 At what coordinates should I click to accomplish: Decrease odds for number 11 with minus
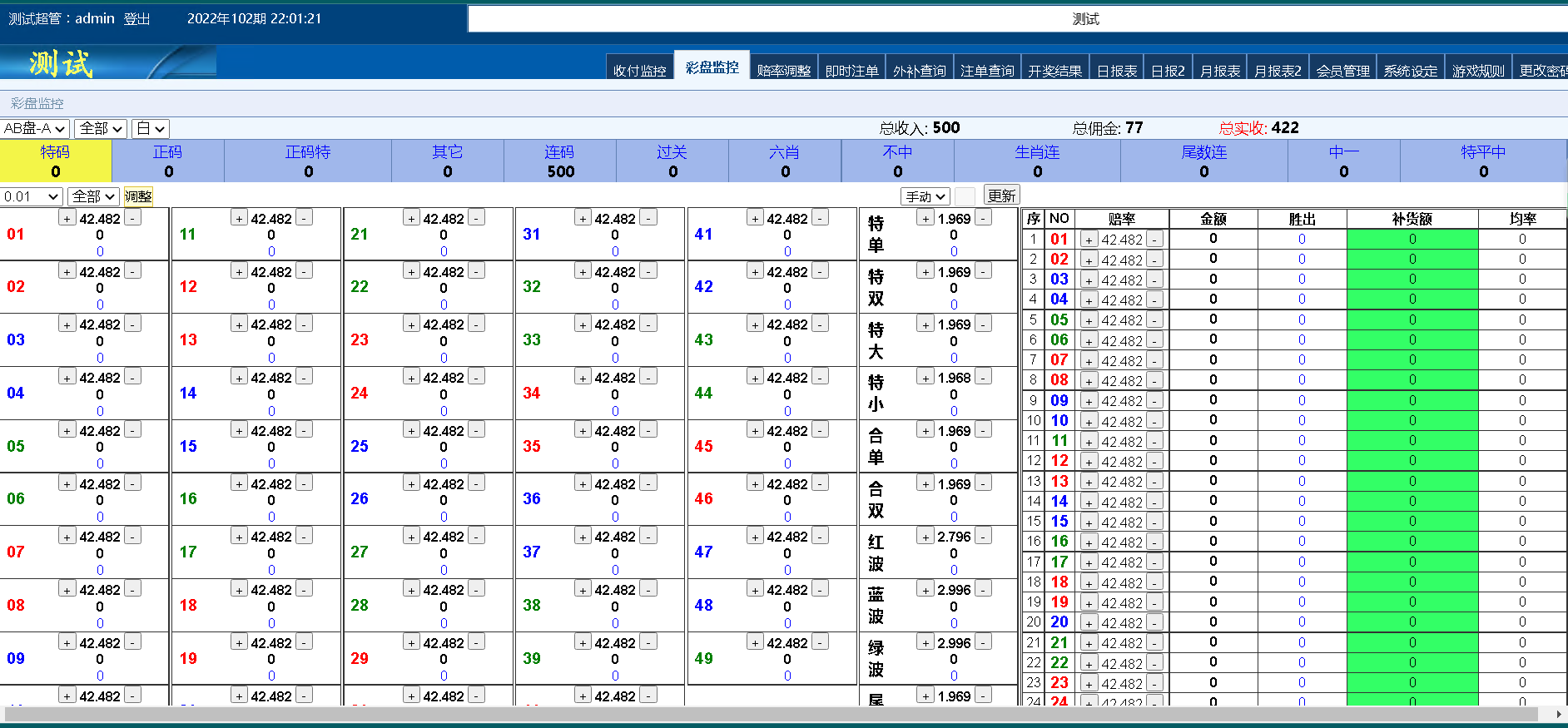click(305, 219)
